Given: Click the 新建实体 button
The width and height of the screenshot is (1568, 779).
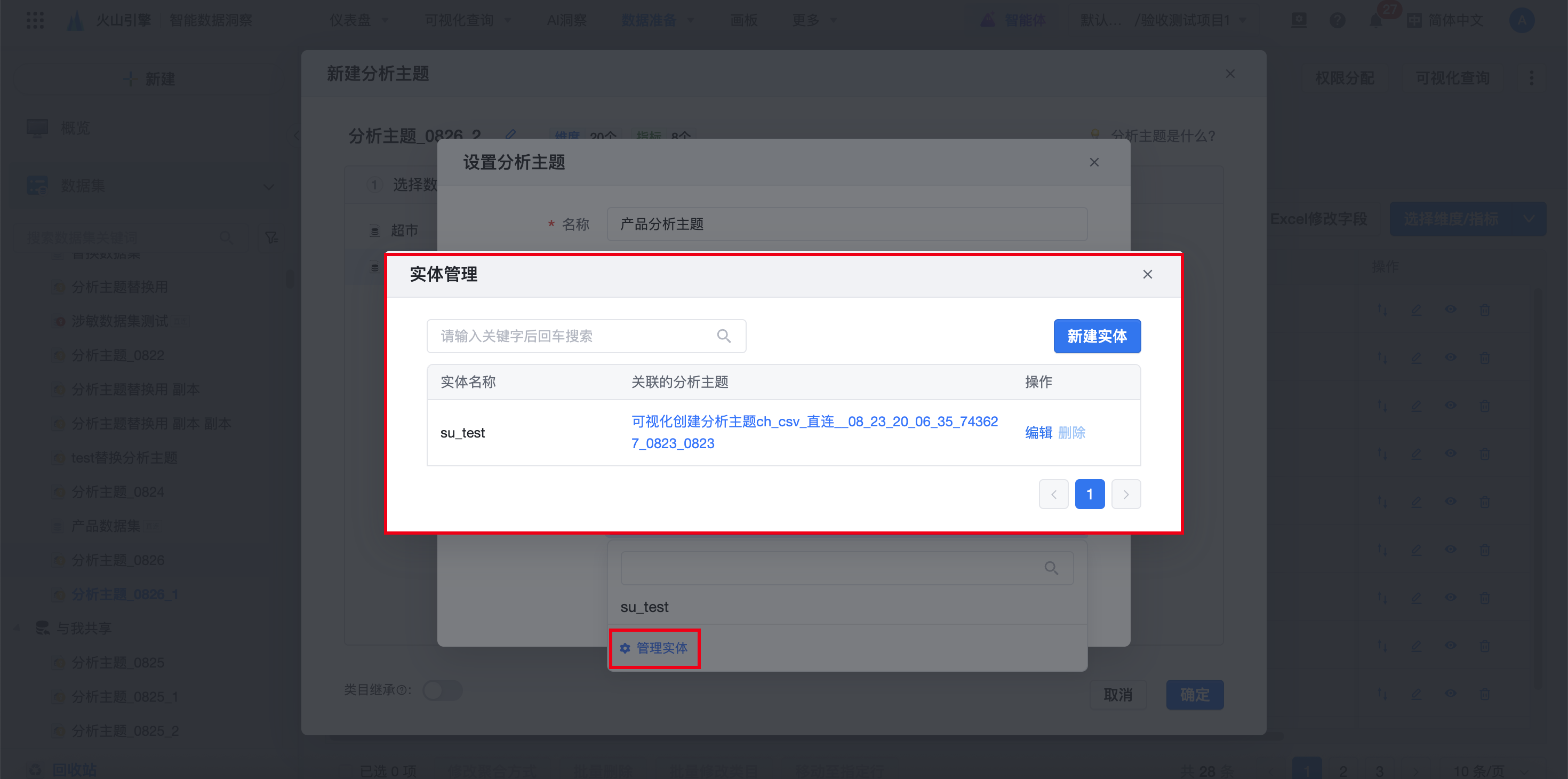Looking at the screenshot, I should pyautogui.click(x=1096, y=336).
